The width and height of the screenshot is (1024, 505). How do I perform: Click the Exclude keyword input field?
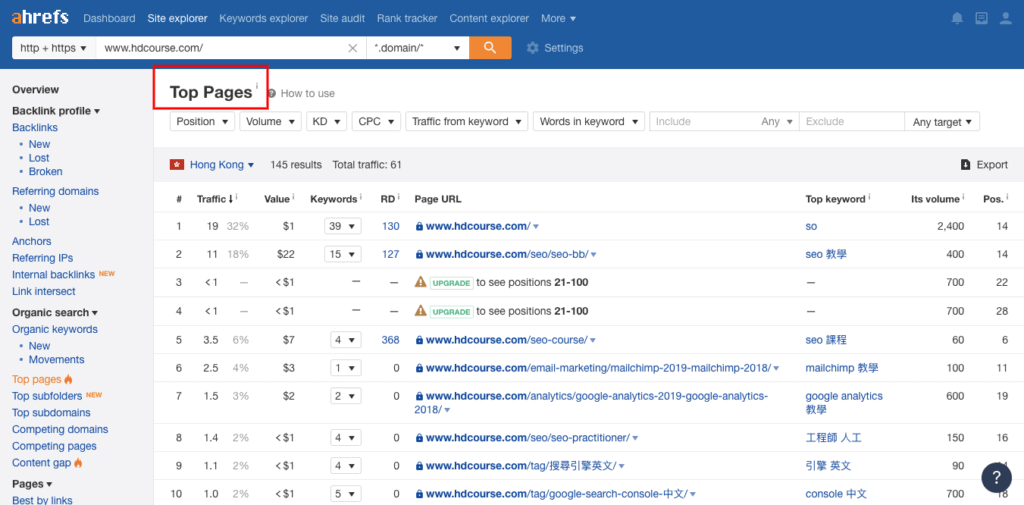pos(852,122)
